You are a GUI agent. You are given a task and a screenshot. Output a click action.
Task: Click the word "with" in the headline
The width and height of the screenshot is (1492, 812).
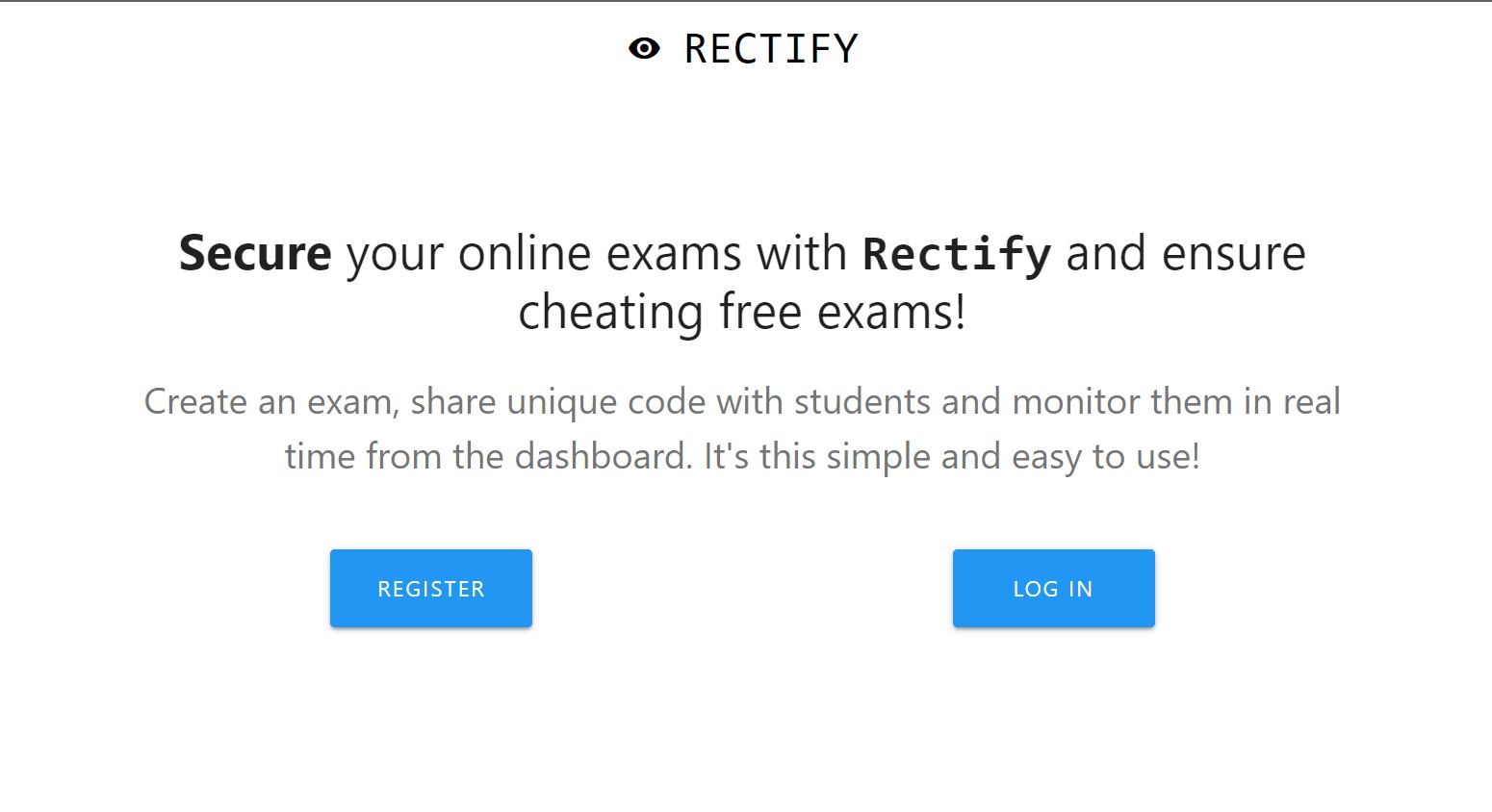click(801, 254)
